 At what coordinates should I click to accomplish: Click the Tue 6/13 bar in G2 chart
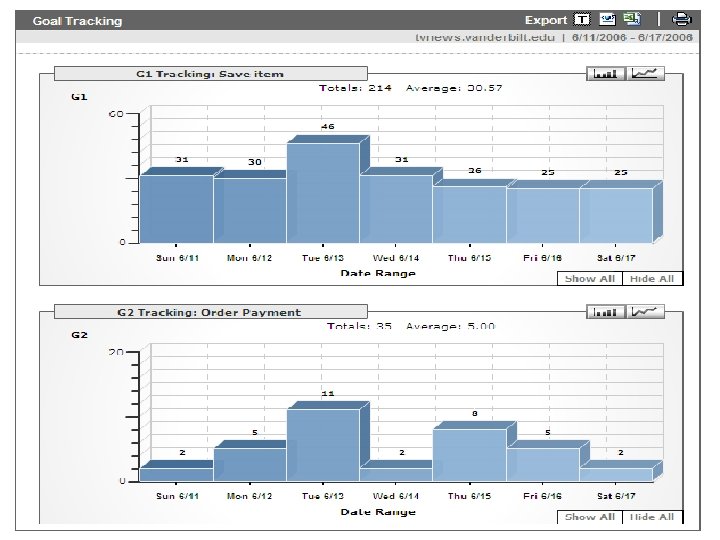(x=323, y=445)
